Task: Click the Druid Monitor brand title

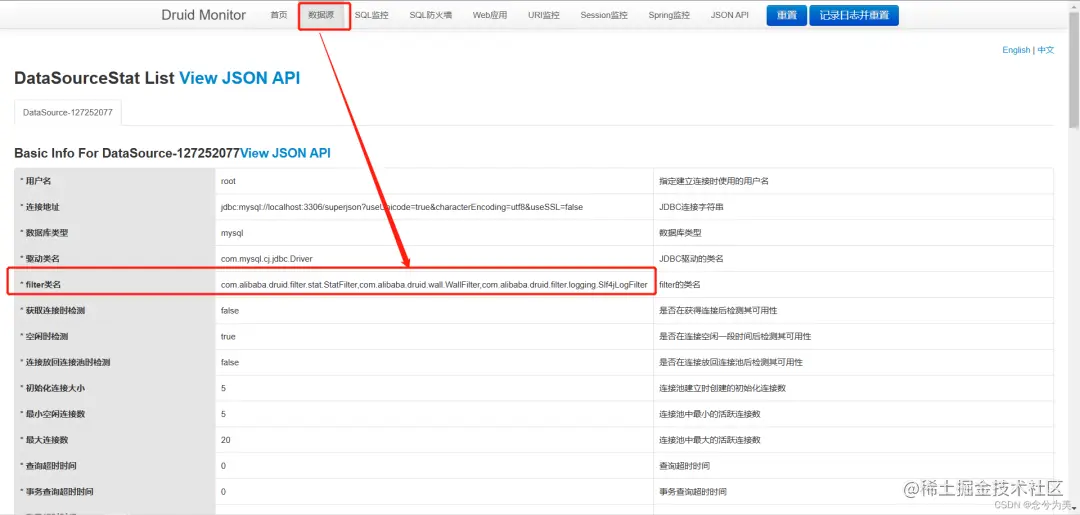Action: pos(203,15)
